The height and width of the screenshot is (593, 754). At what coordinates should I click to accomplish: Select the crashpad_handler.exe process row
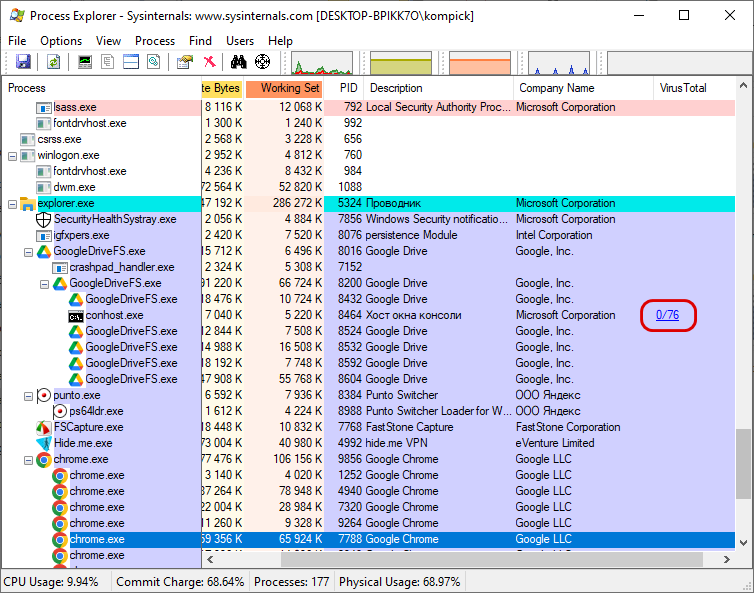point(368,267)
